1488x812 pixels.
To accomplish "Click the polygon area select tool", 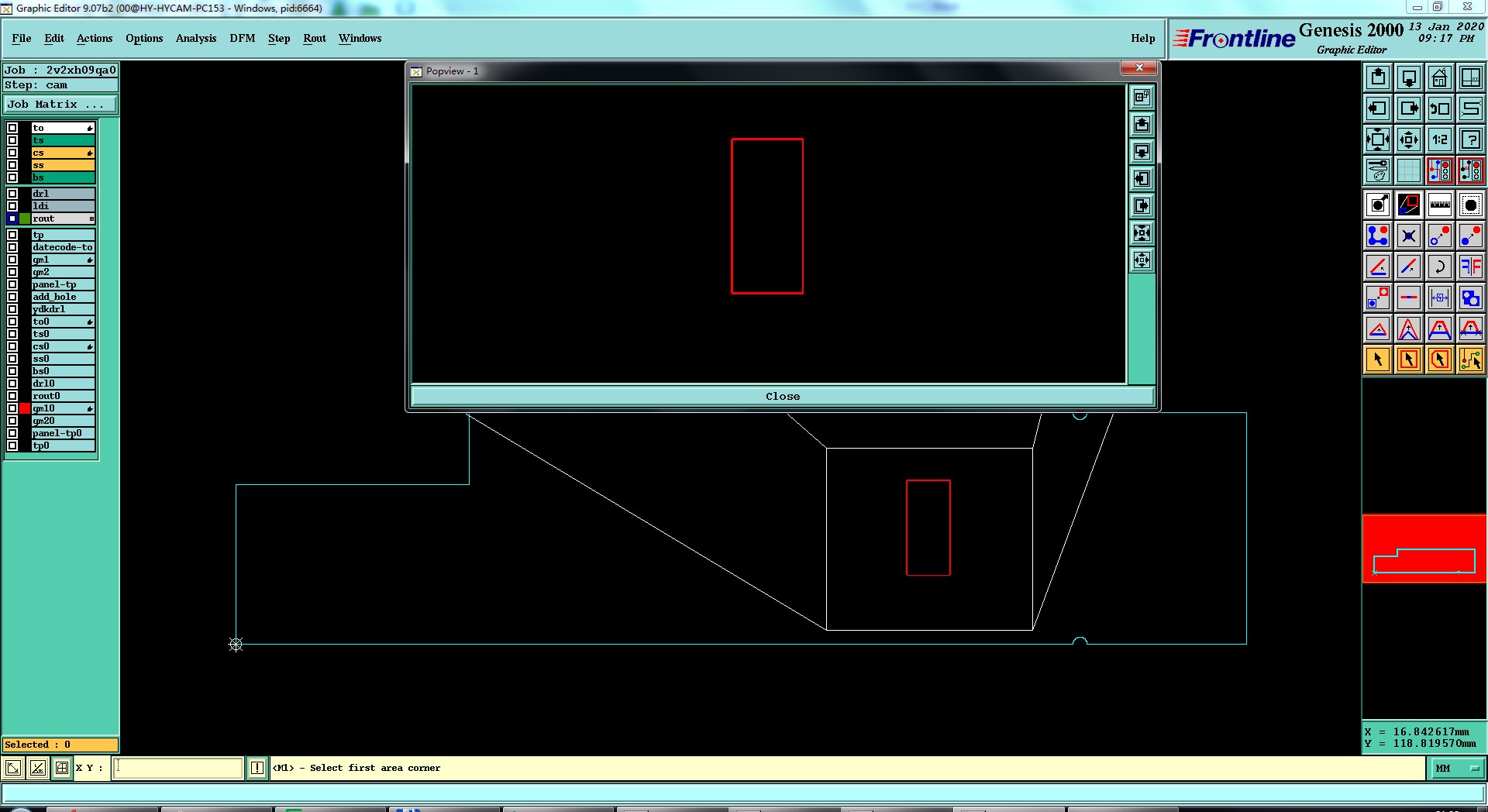I will 1440,360.
